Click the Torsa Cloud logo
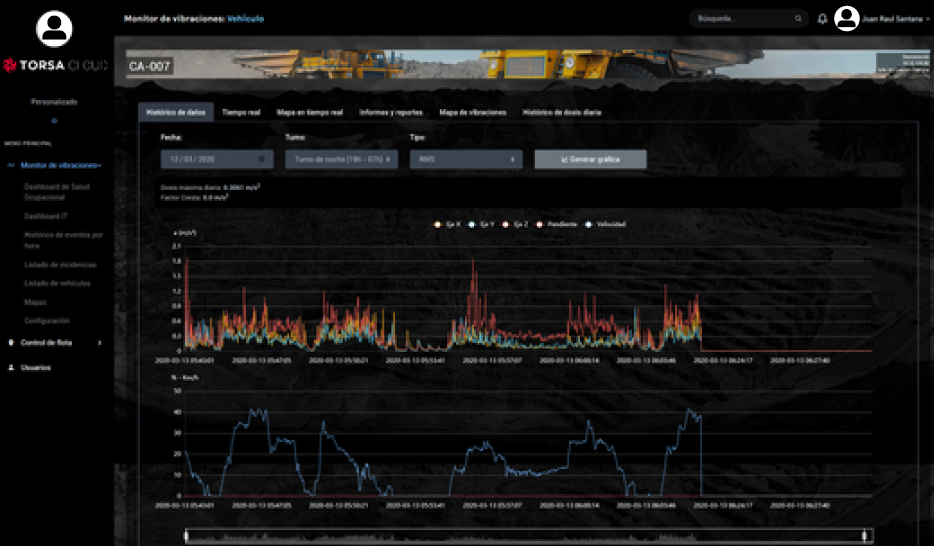 pos(54,66)
